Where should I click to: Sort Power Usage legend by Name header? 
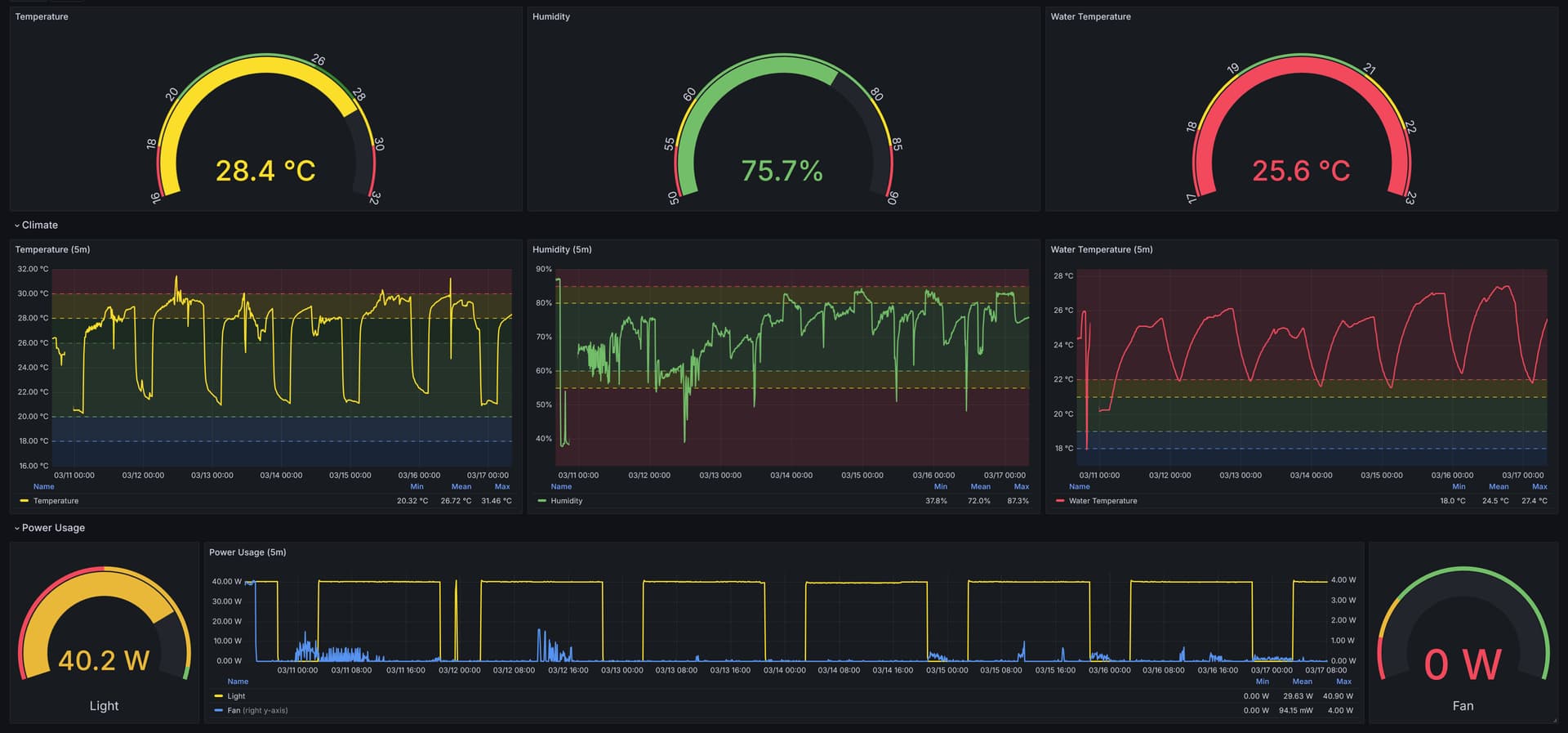[238, 682]
